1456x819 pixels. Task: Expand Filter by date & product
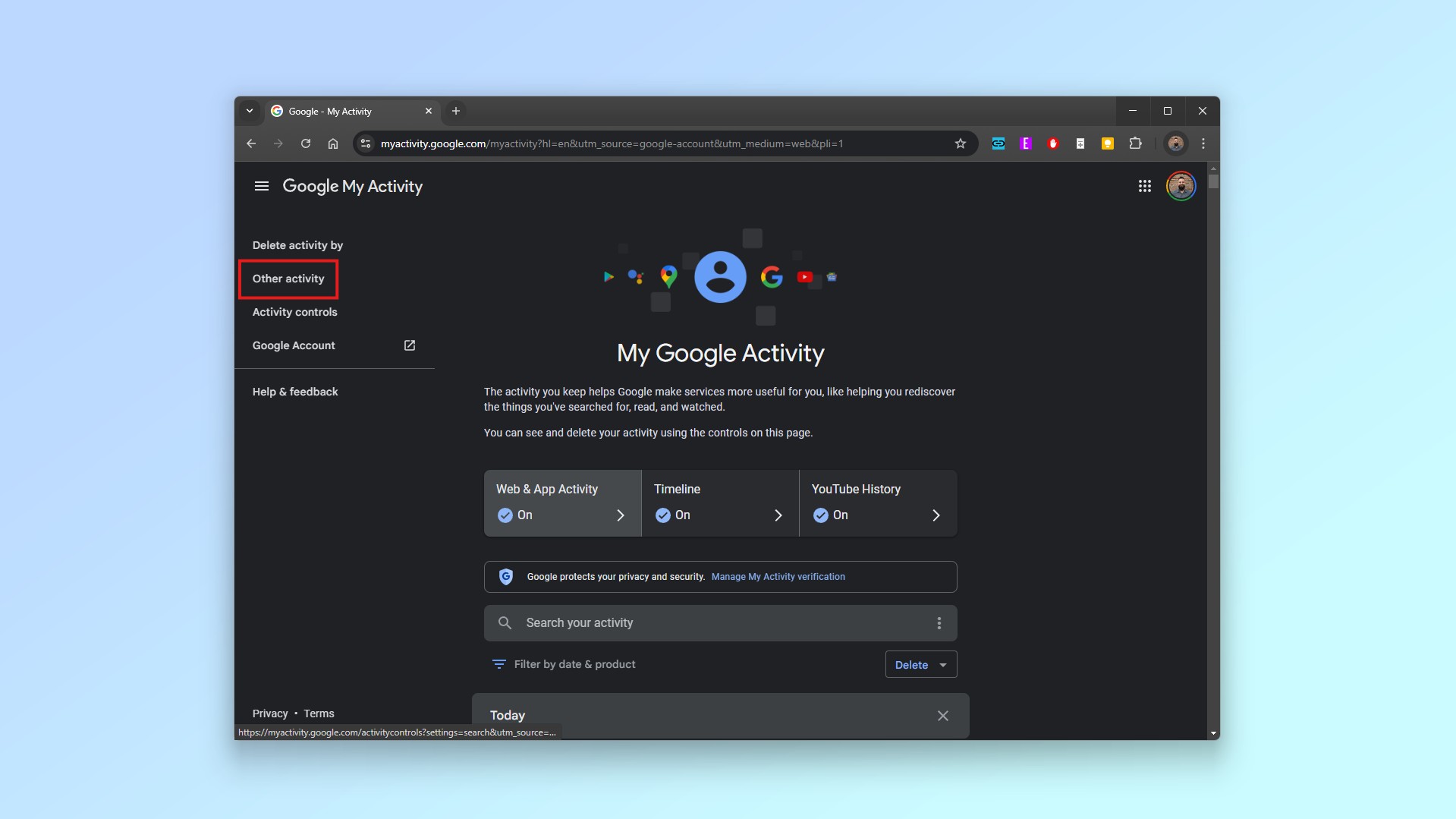[x=564, y=664]
